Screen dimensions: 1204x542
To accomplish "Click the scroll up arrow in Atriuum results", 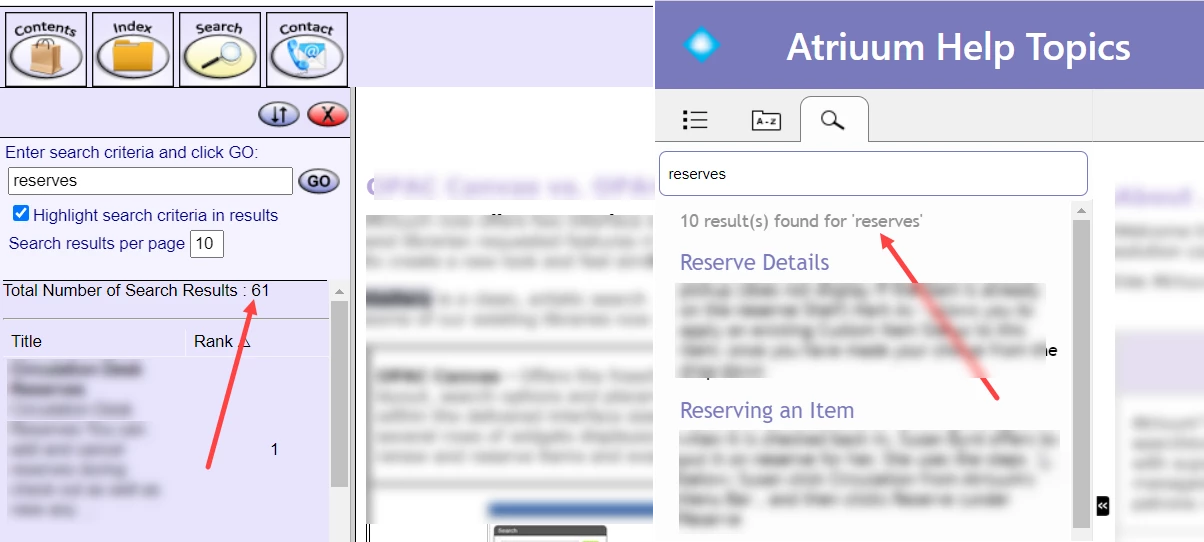I will point(1081,210).
